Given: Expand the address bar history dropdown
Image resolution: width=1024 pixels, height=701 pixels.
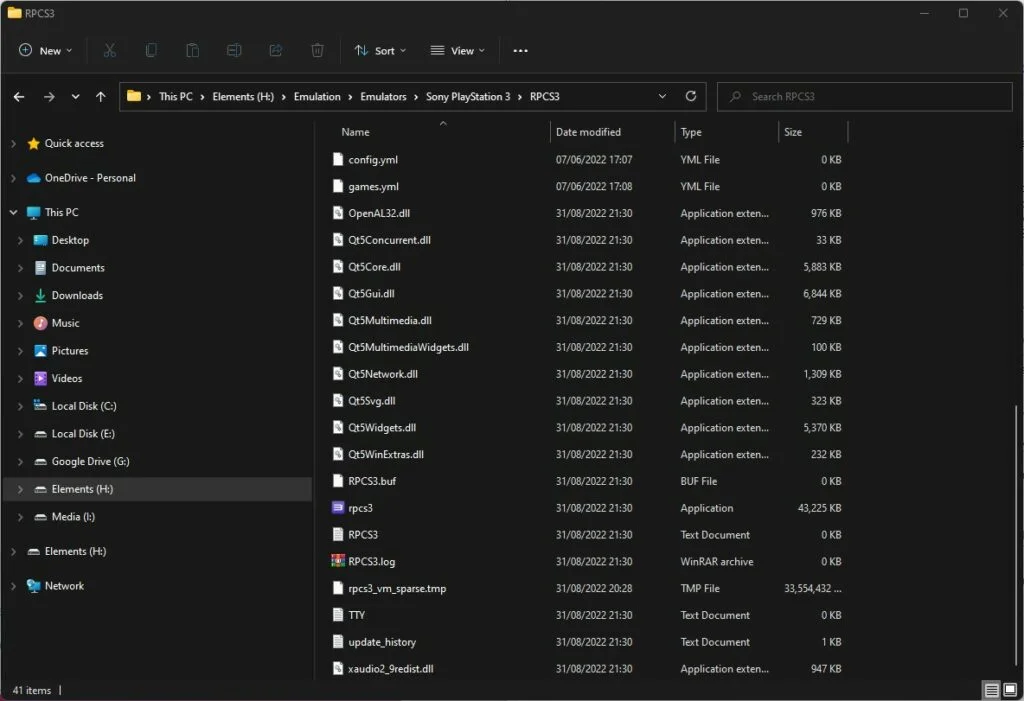Looking at the screenshot, I should point(662,96).
